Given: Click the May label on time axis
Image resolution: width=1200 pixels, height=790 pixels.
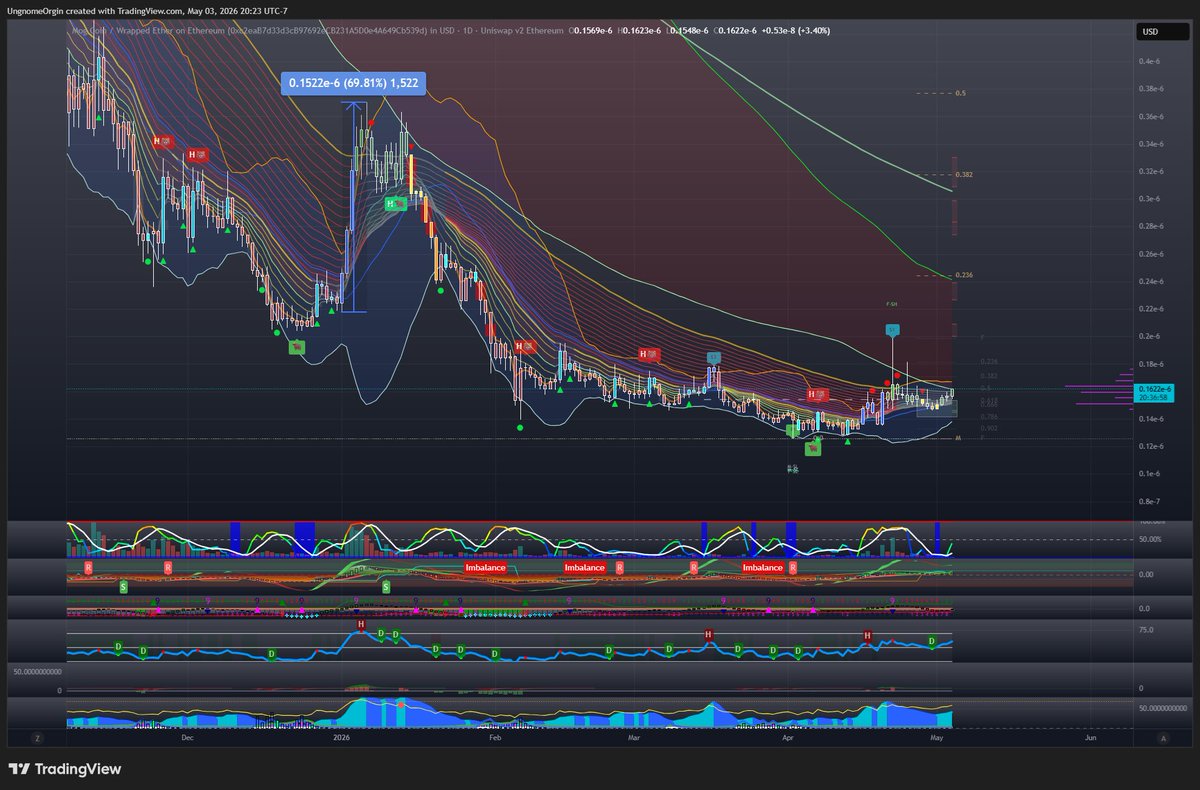Looking at the screenshot, I should coord(937,738).
